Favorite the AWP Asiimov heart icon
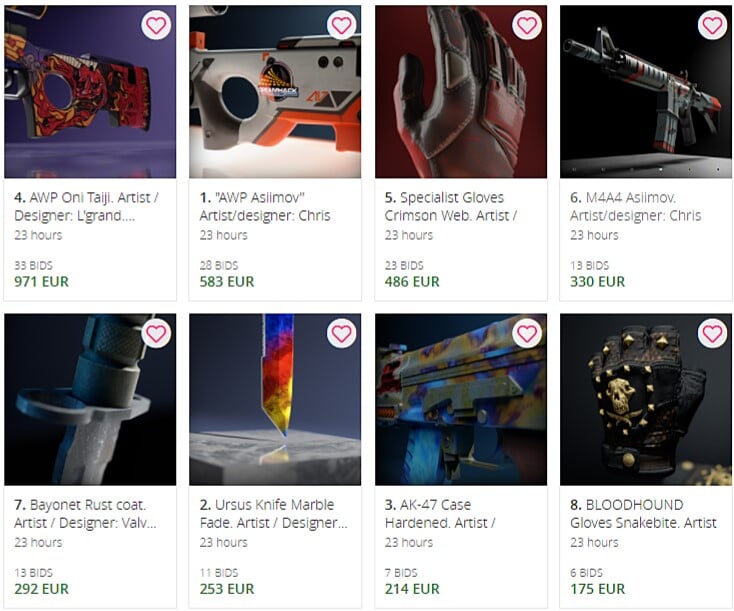Viewport: 734px width, 611px height. click(x=341, y=25)
